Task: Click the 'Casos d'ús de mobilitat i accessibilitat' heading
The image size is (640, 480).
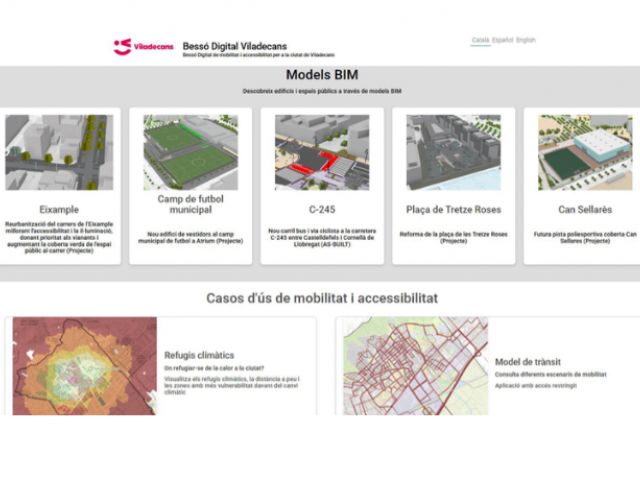Action: point(322,298)
